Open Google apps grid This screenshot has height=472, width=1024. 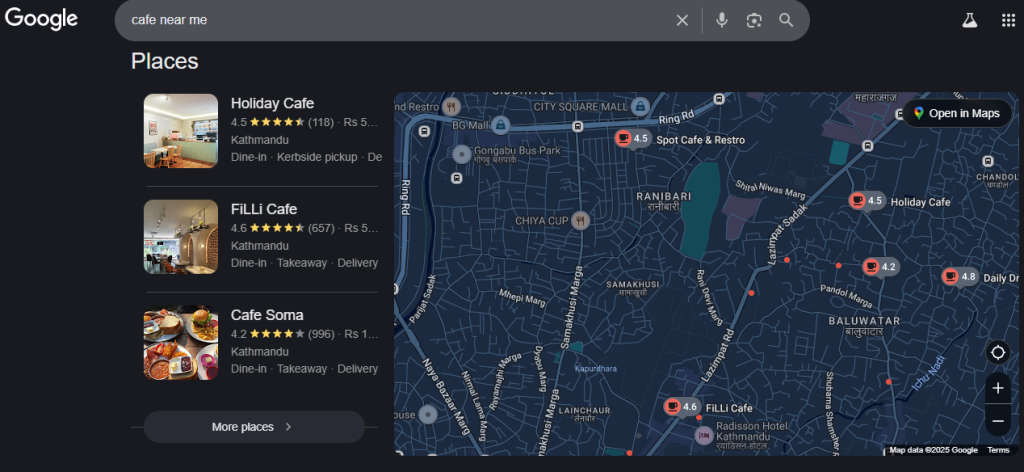1008,20
